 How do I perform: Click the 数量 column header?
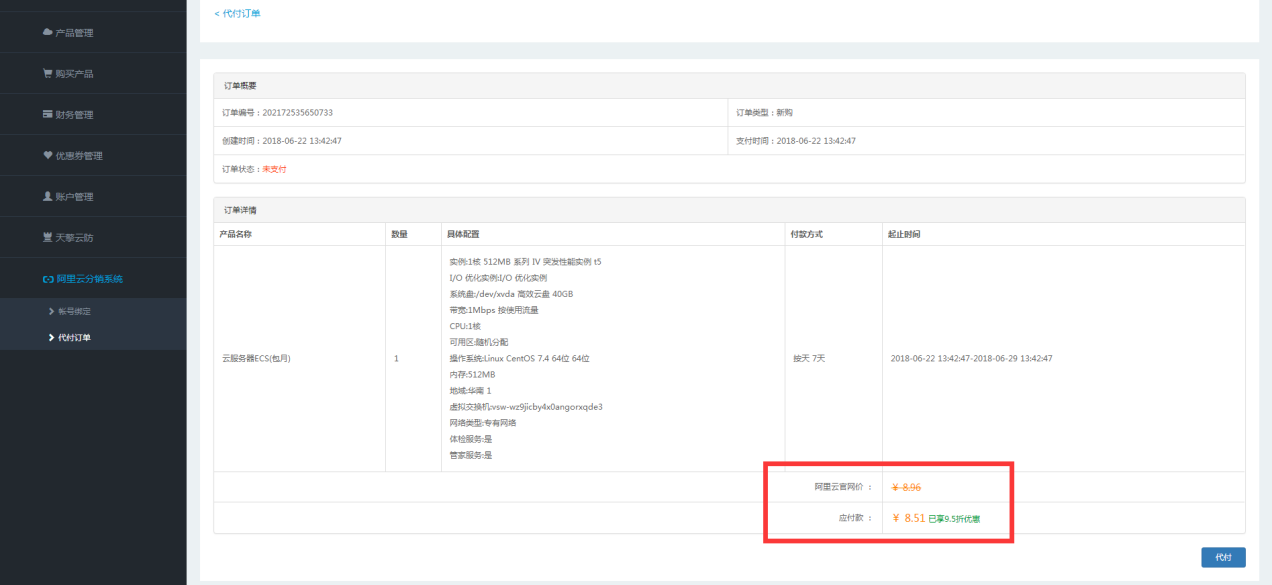(399, 234)
